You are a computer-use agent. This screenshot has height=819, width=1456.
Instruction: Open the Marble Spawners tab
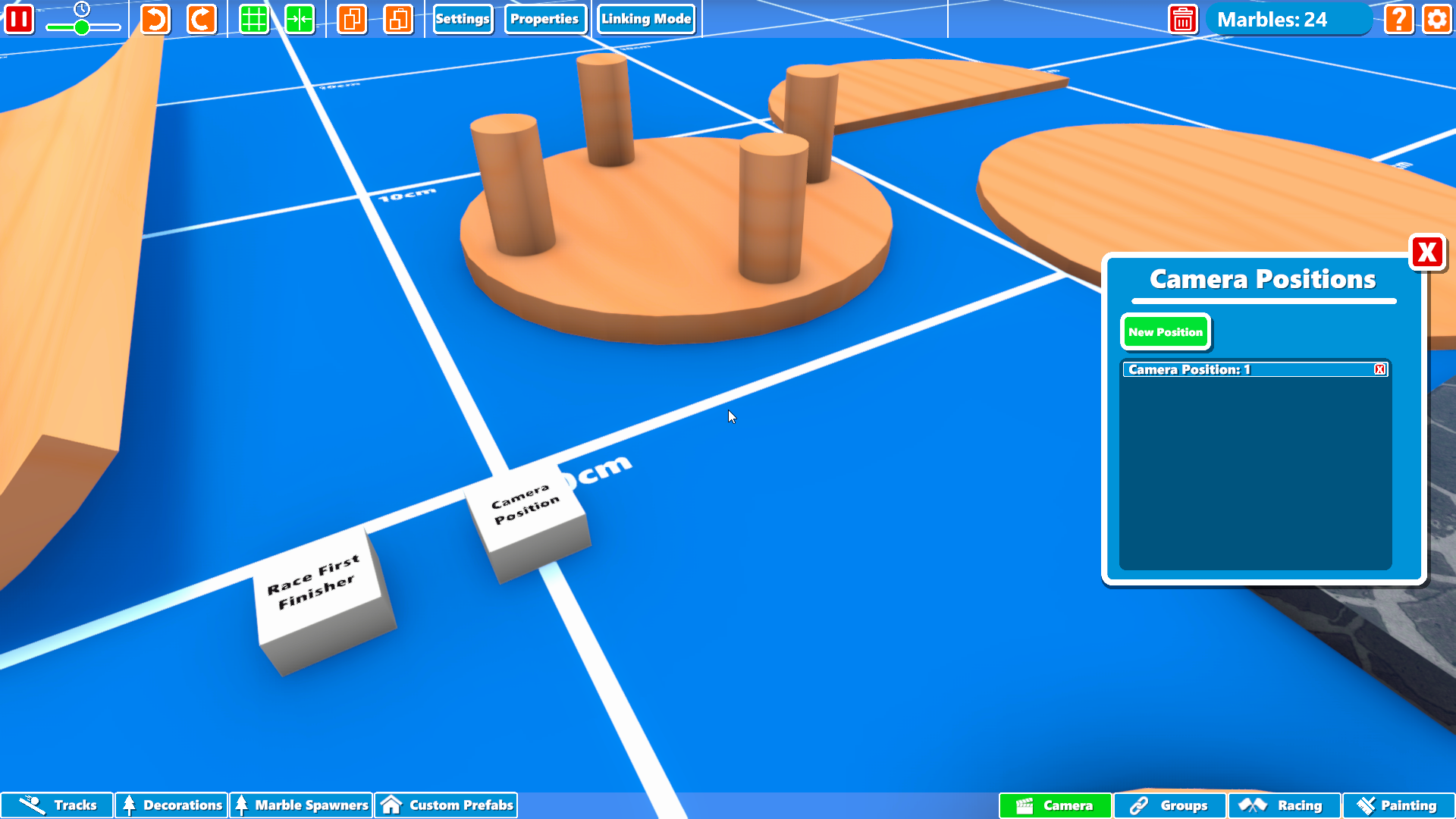(x=301, y=805)
